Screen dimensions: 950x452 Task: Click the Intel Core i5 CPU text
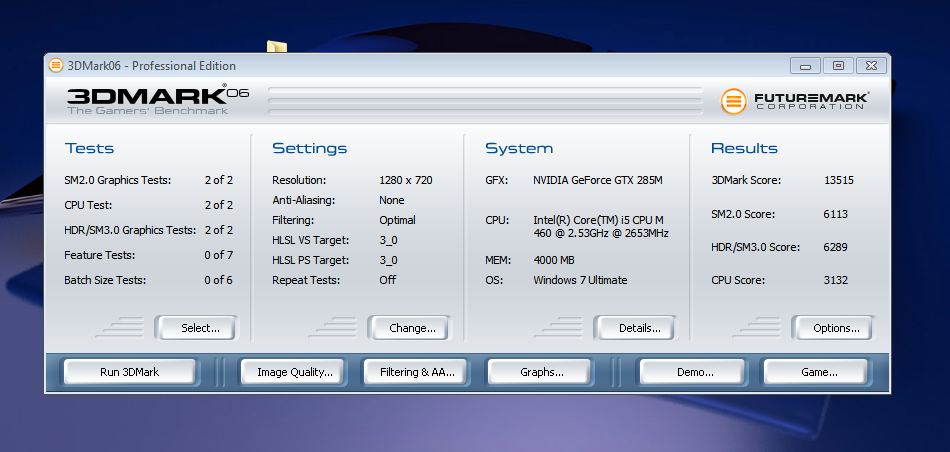coord(601,226)
